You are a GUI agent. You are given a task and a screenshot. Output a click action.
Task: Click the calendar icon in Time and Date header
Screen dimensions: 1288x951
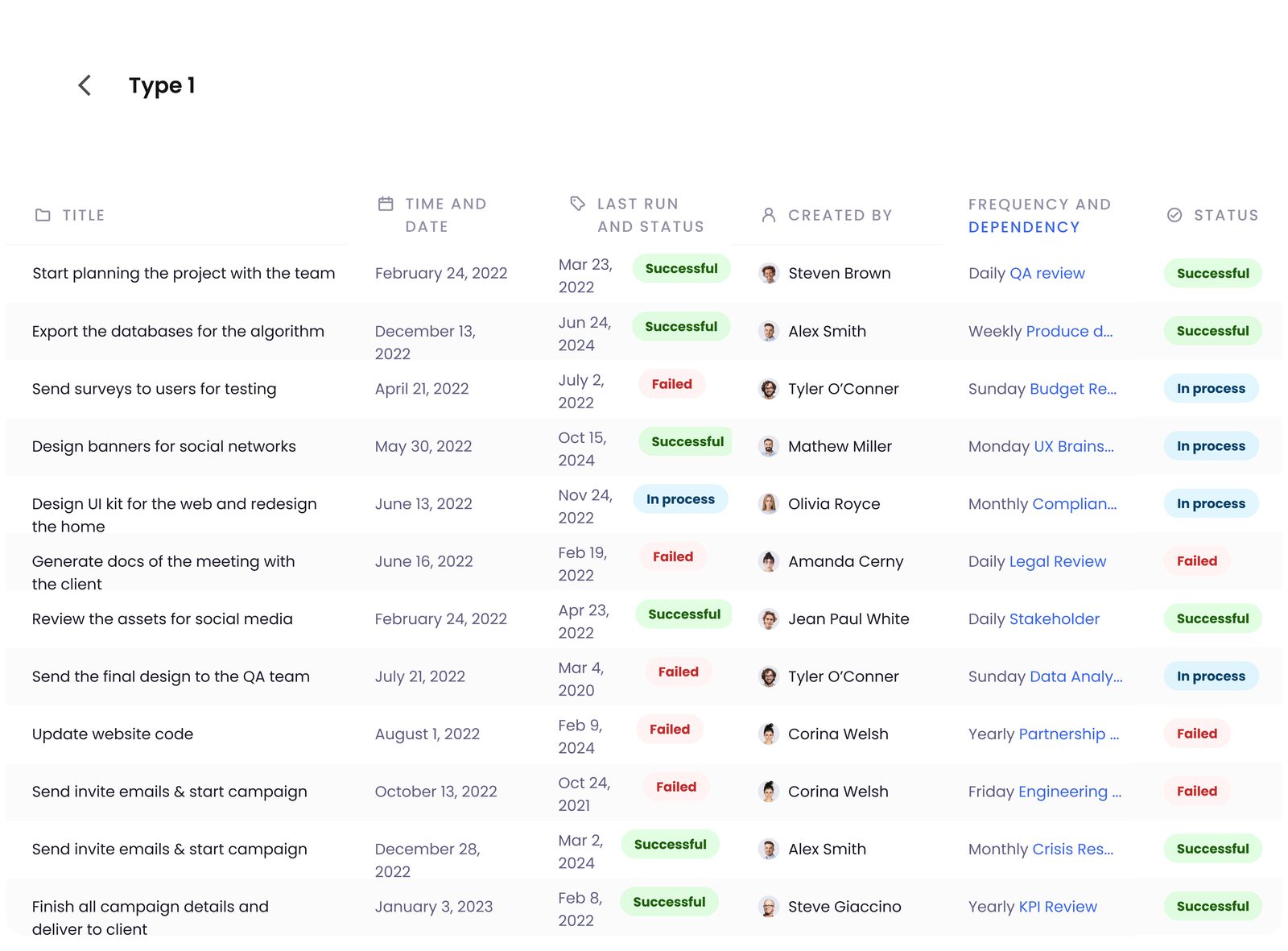(x=386, y=204)
